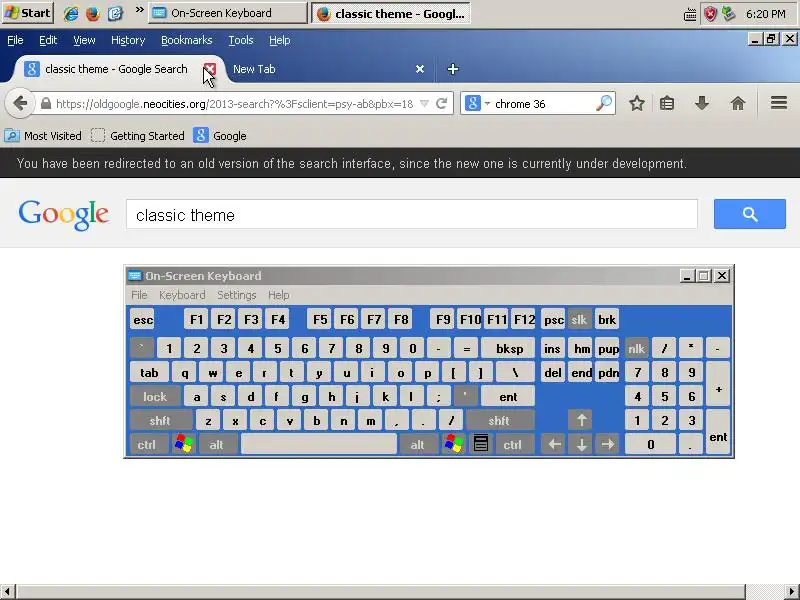Click the horizontal scrollbar left arrow
The height and width of the screenshot is (600, 800).
click(6, 592)
